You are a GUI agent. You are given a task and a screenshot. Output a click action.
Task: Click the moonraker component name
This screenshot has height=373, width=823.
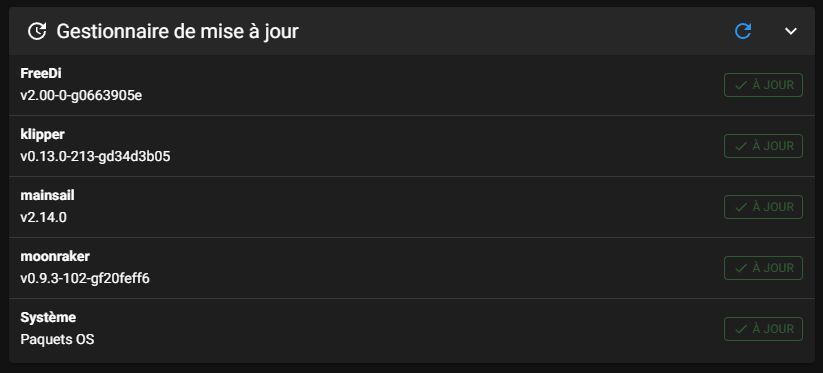(x=55, y=257)
